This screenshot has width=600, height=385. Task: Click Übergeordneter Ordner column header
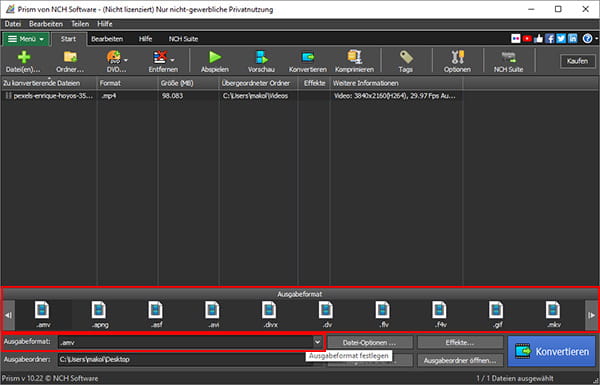point(258,83)
